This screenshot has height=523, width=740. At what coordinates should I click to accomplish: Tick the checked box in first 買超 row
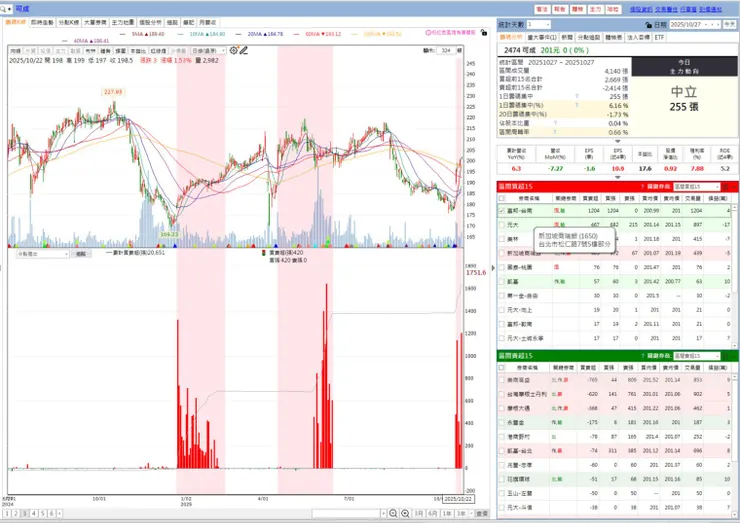point(502,211)
